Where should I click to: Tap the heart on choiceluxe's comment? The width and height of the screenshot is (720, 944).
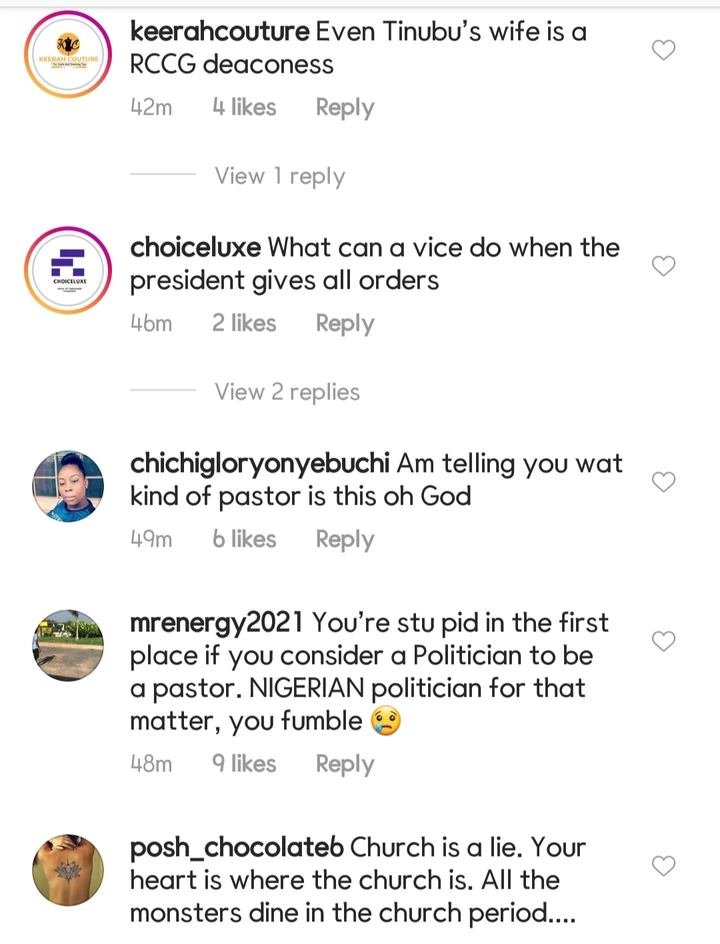(664, 266)
